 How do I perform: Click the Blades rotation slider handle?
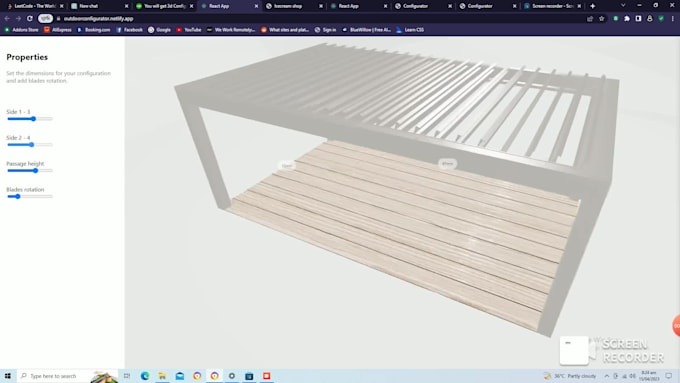18,196
